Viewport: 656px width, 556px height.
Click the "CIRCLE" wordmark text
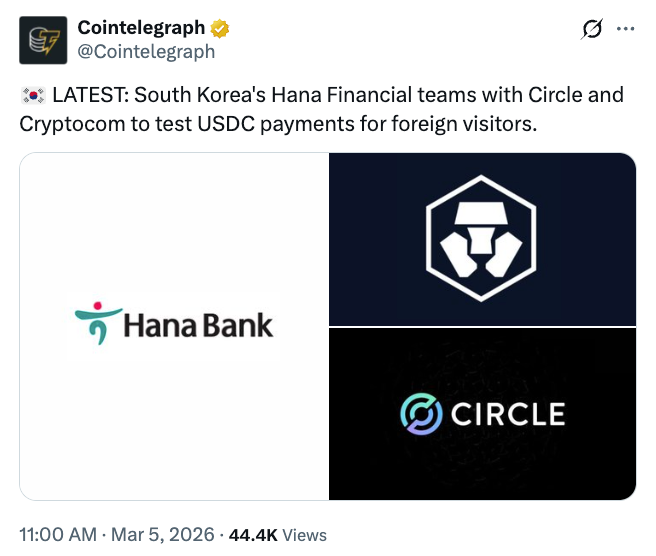pos(507,414)
